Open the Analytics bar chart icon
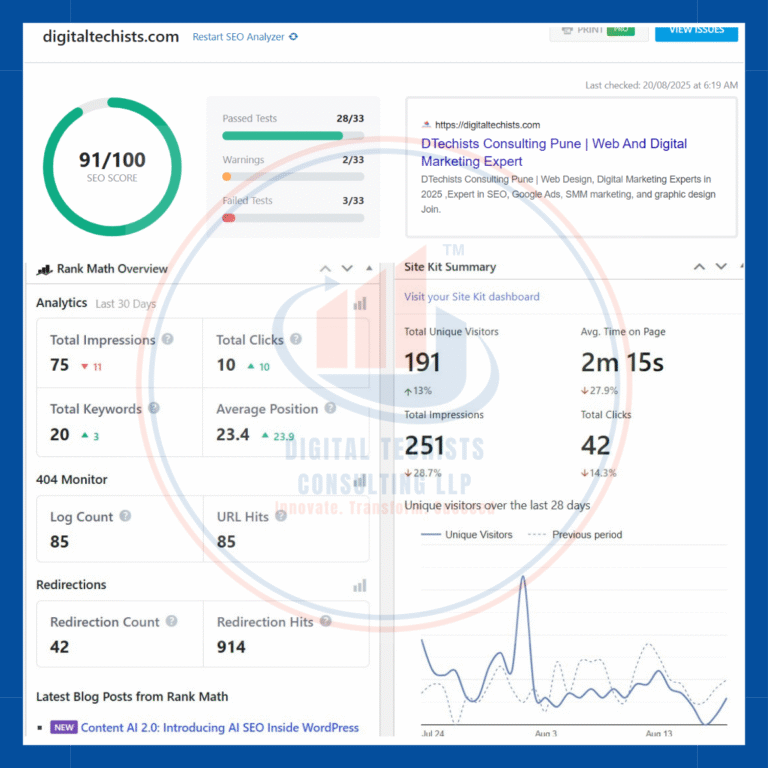Image resolution: width=768 pixels, height=768 pixels. coord(360,304)
